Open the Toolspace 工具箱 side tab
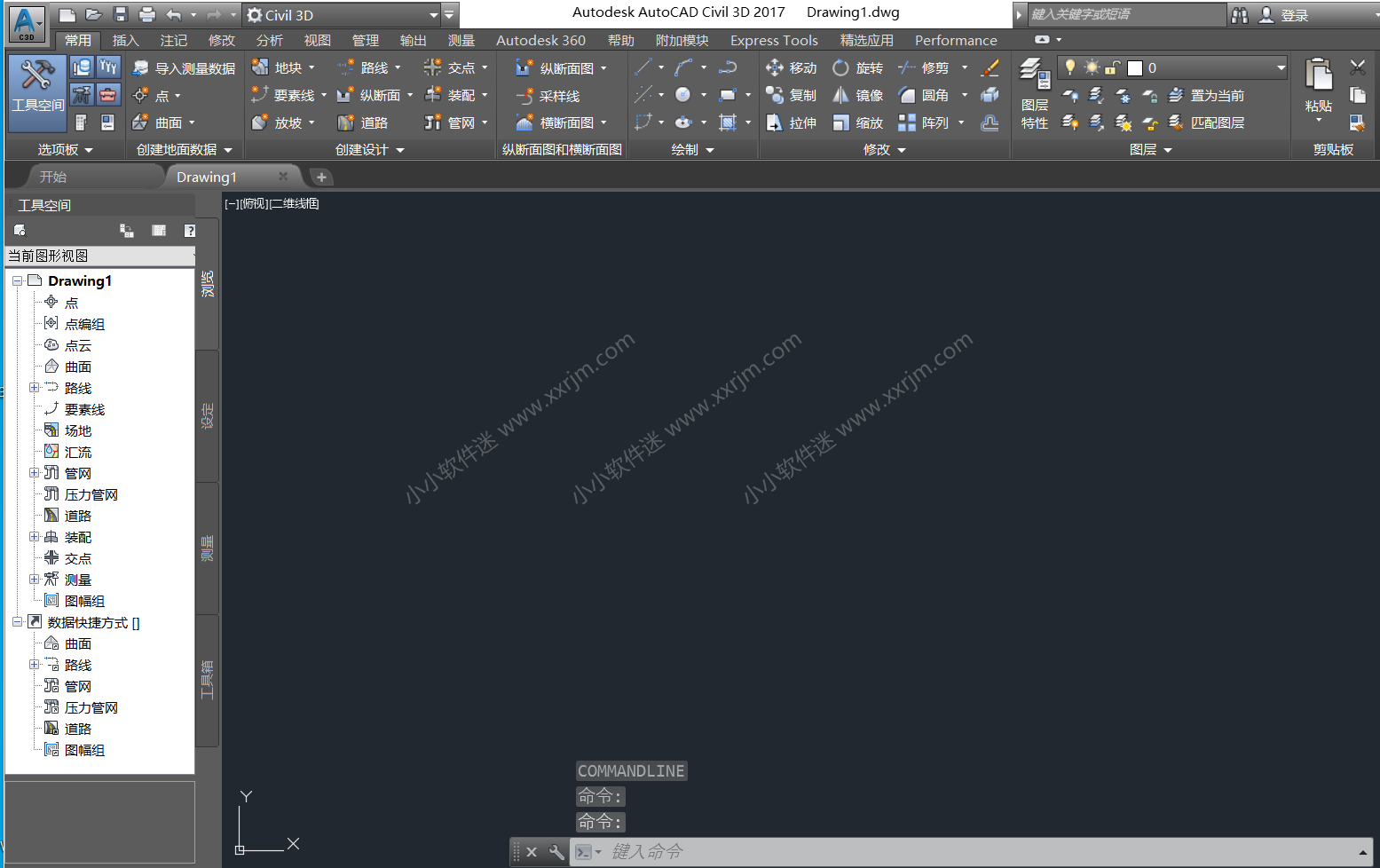The image size is (1380, 868). (x=207, y=681)
